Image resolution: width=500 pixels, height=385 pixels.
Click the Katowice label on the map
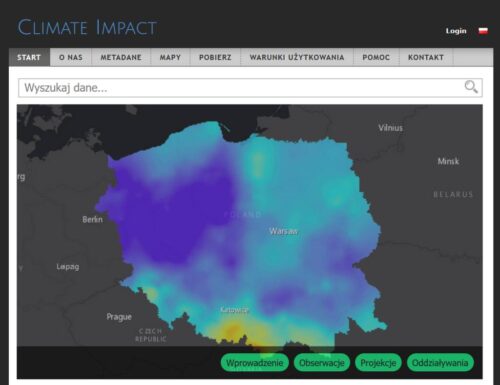pos(234,310)
